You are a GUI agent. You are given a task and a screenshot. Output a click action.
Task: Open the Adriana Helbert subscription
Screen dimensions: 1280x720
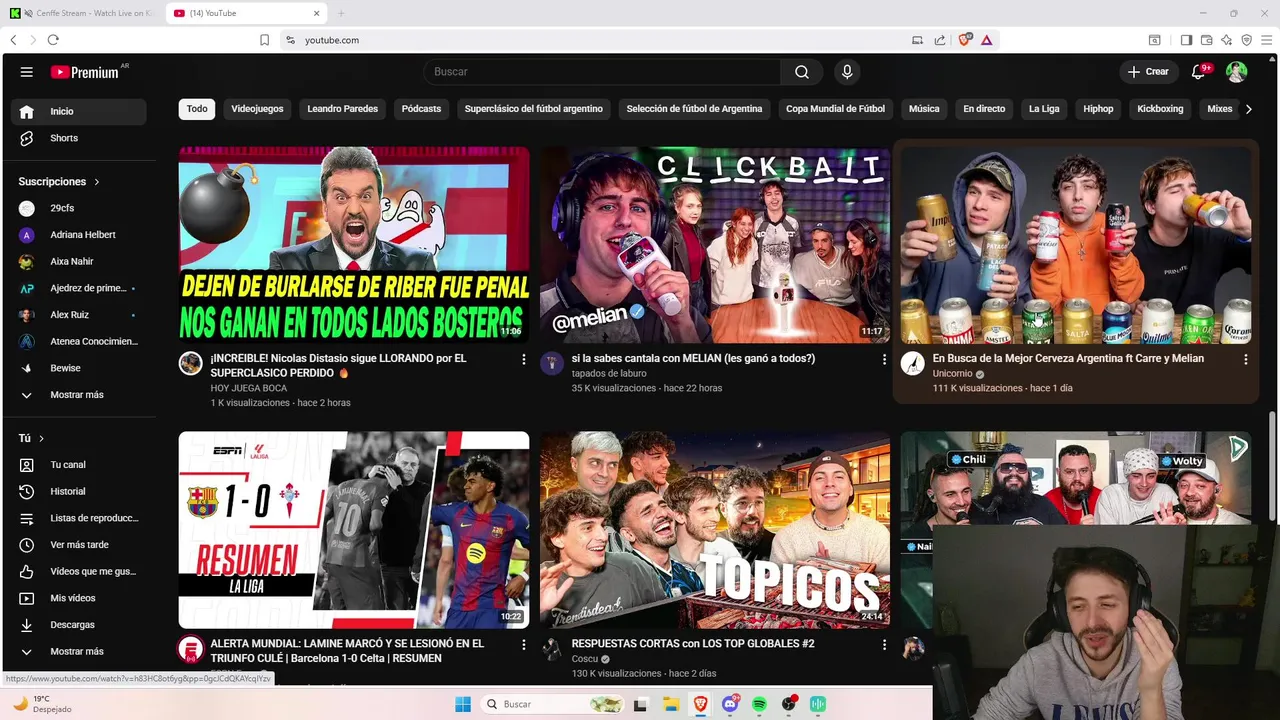(79, 235)
